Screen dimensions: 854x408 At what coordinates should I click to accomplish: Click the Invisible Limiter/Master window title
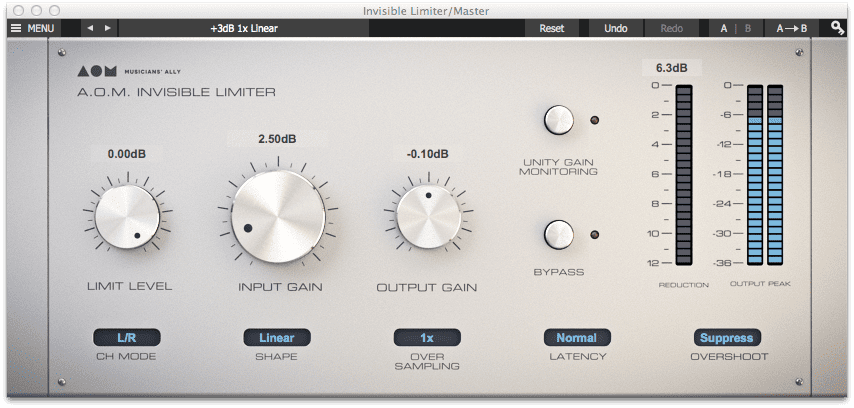pos(426,11)
